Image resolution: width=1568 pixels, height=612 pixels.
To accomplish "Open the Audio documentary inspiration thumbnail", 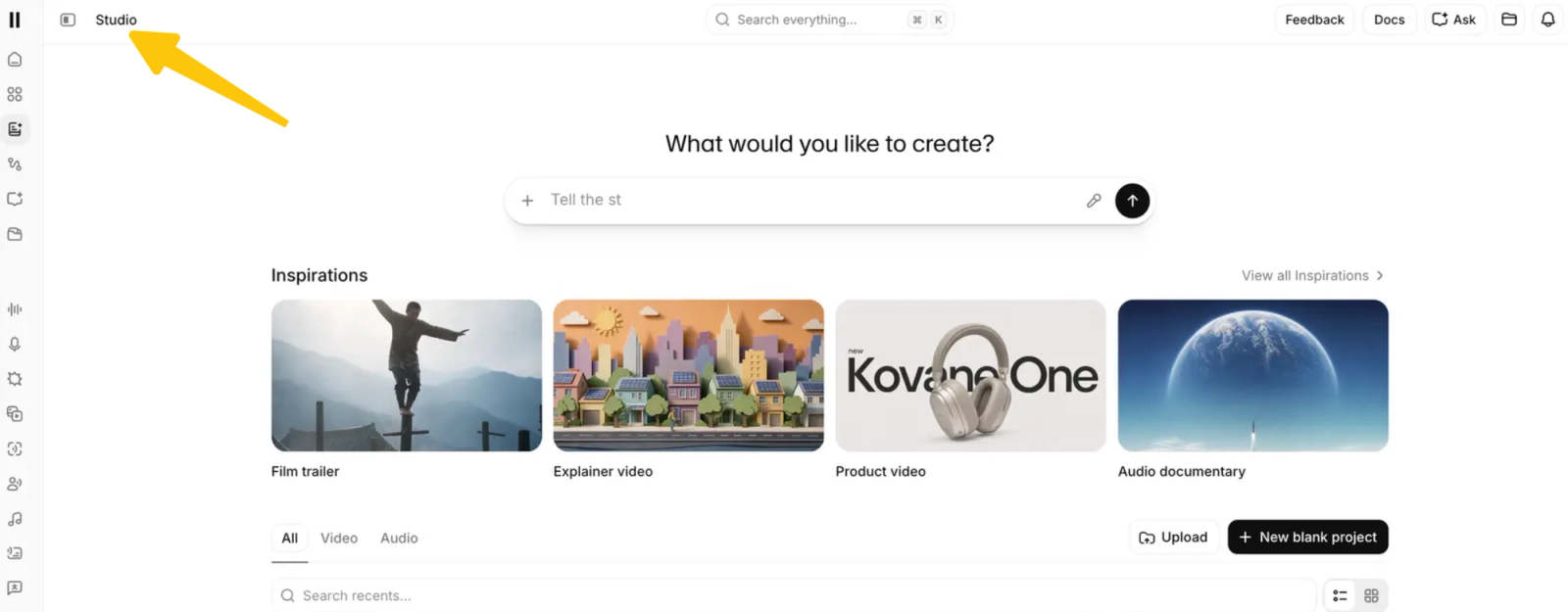I will click(x=1253, y=376).
